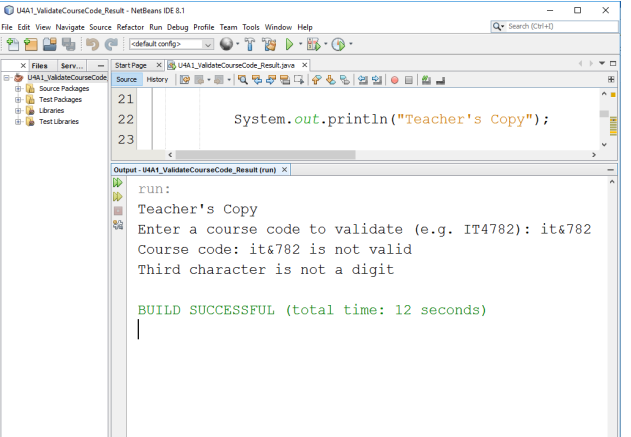Click the red Stop icon in Output
This screenshot has height=437, width=631.
tap(118, 210)
